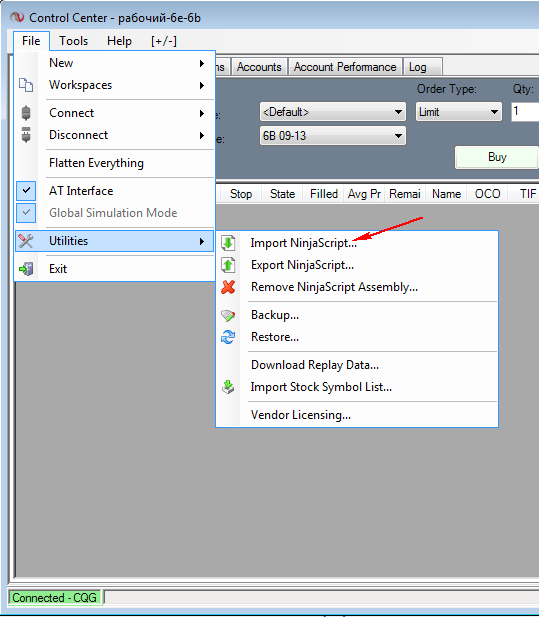Click the Backup icon
The image size is (539, 617).
click(228, 315)
